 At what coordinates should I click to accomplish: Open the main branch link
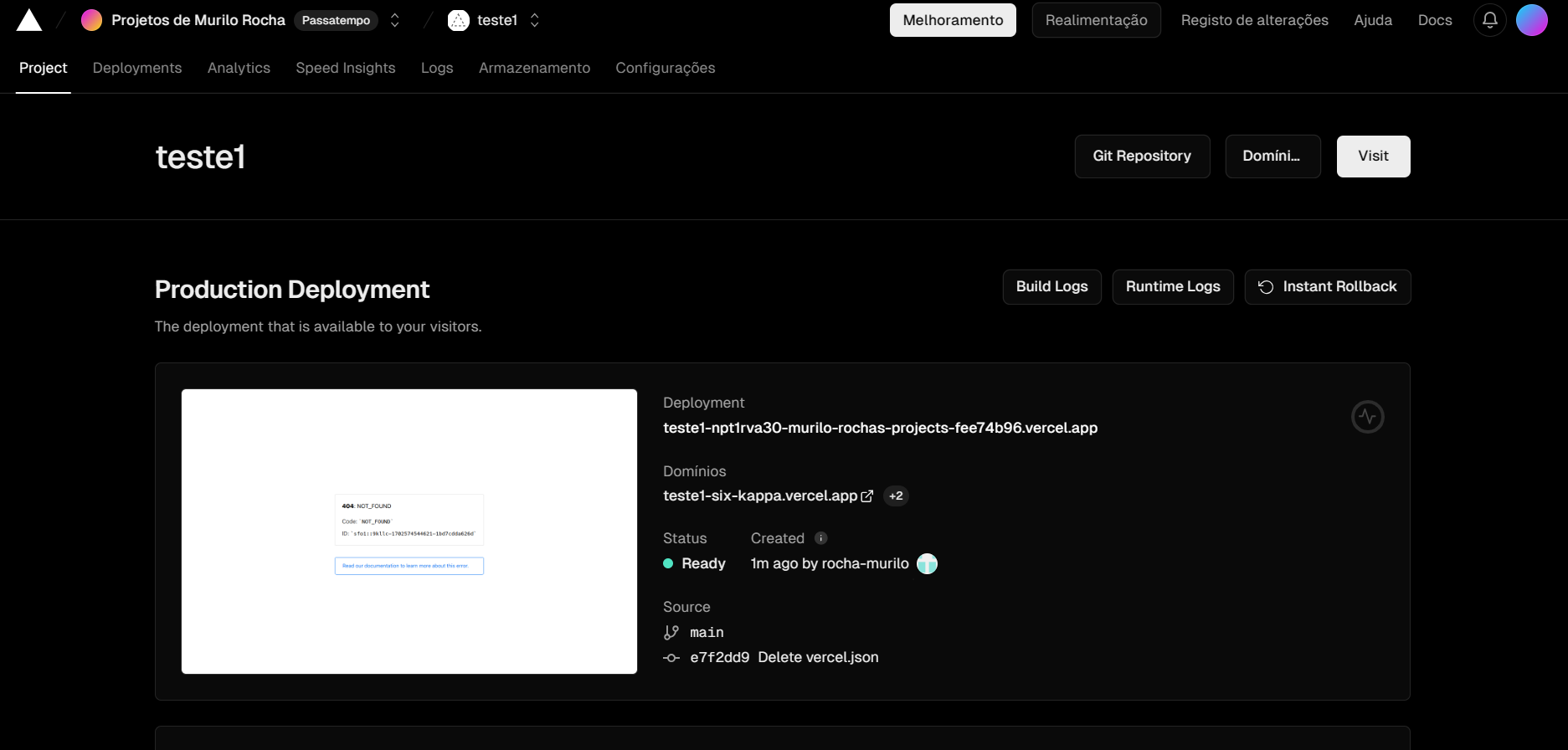(707, 633)
